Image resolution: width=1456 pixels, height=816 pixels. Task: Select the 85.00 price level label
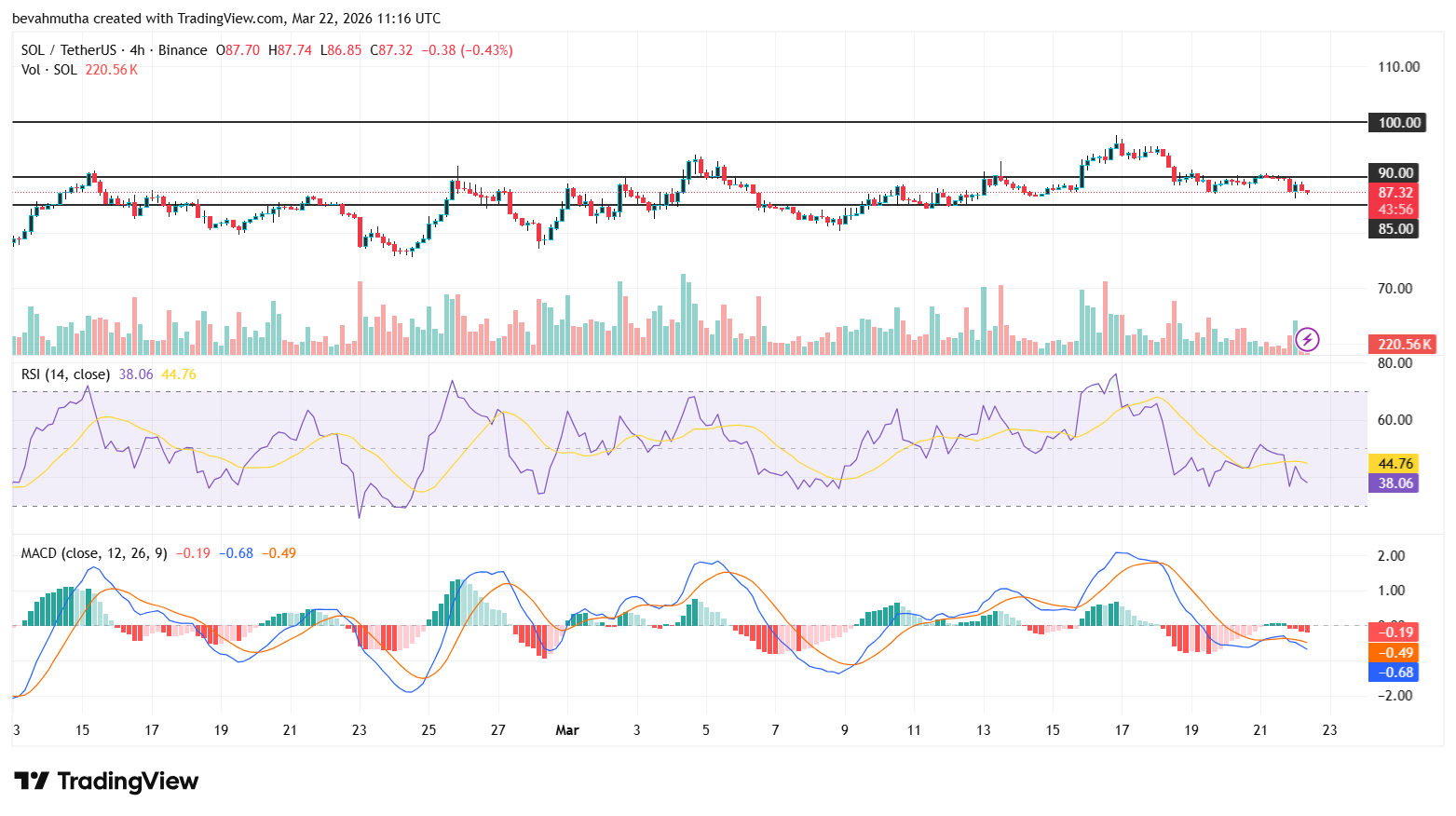pos(1394,227)
